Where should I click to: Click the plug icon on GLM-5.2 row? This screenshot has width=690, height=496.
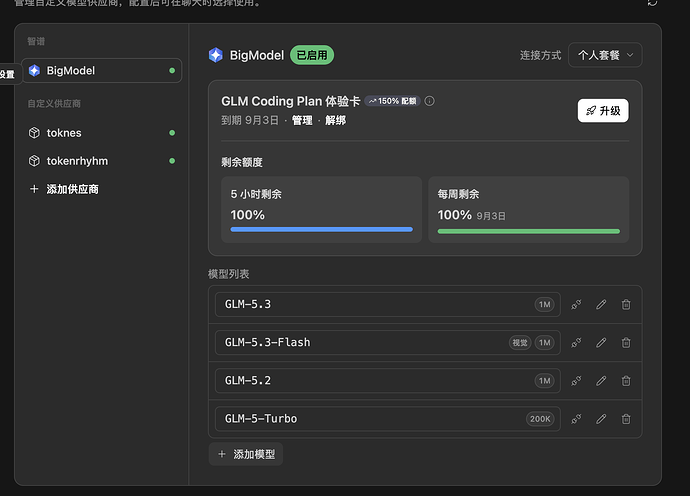576,381
